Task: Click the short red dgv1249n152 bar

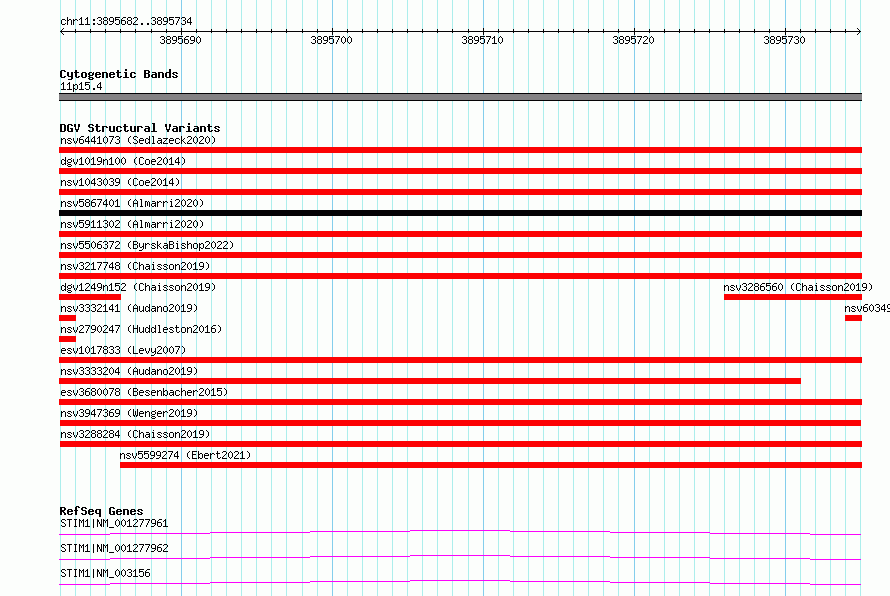Action: pyautogui.click(x=90, y=297)
